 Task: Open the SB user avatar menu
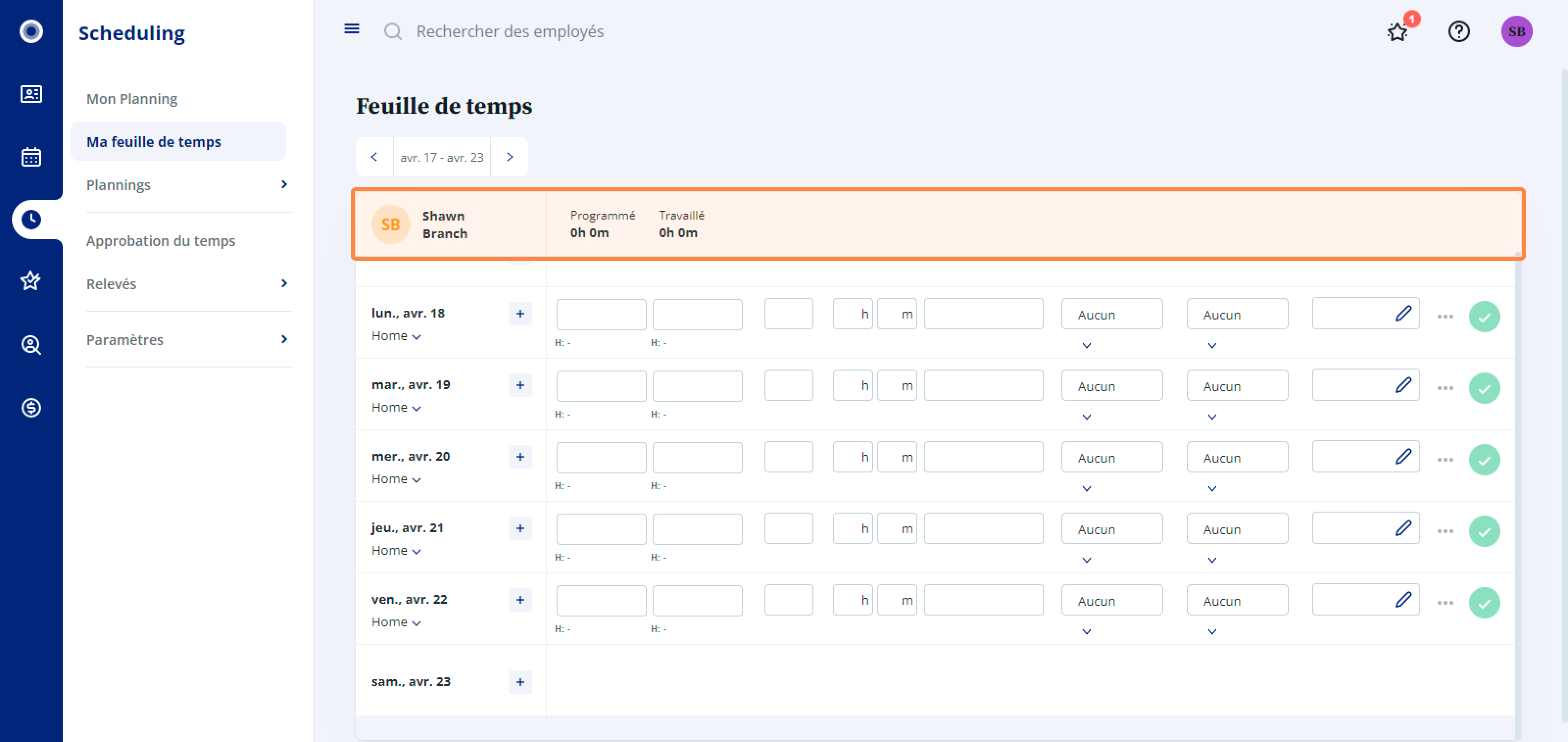(x=1516, y=31)
